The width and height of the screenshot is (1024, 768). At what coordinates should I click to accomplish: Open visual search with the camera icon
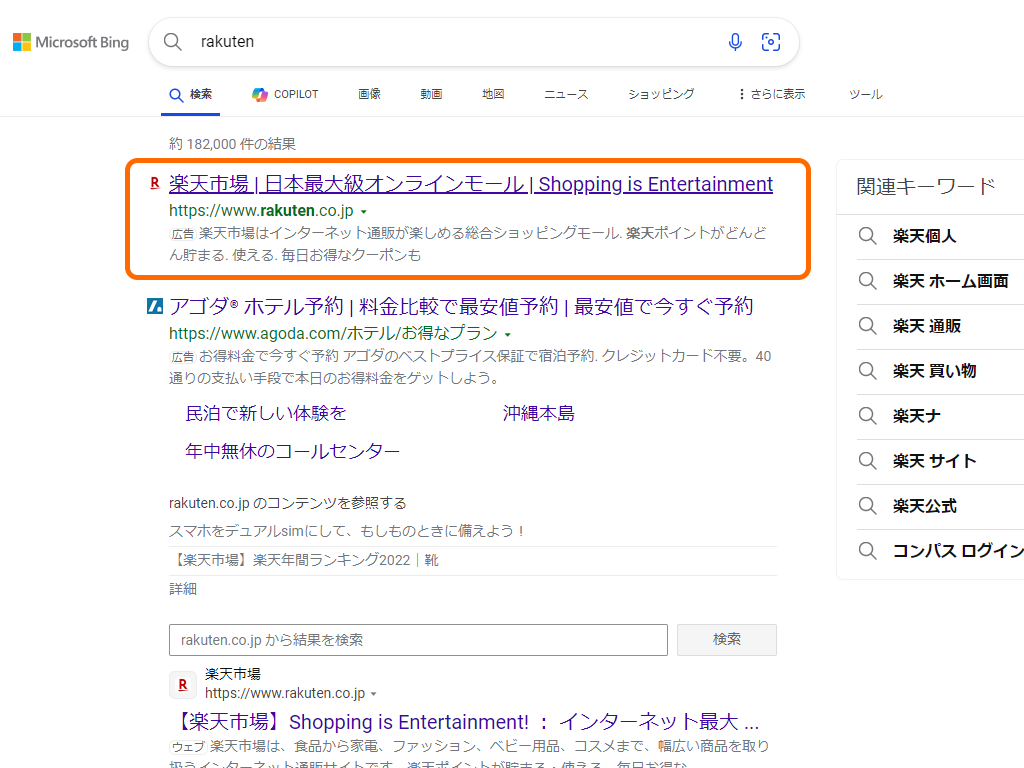point(770,42)
